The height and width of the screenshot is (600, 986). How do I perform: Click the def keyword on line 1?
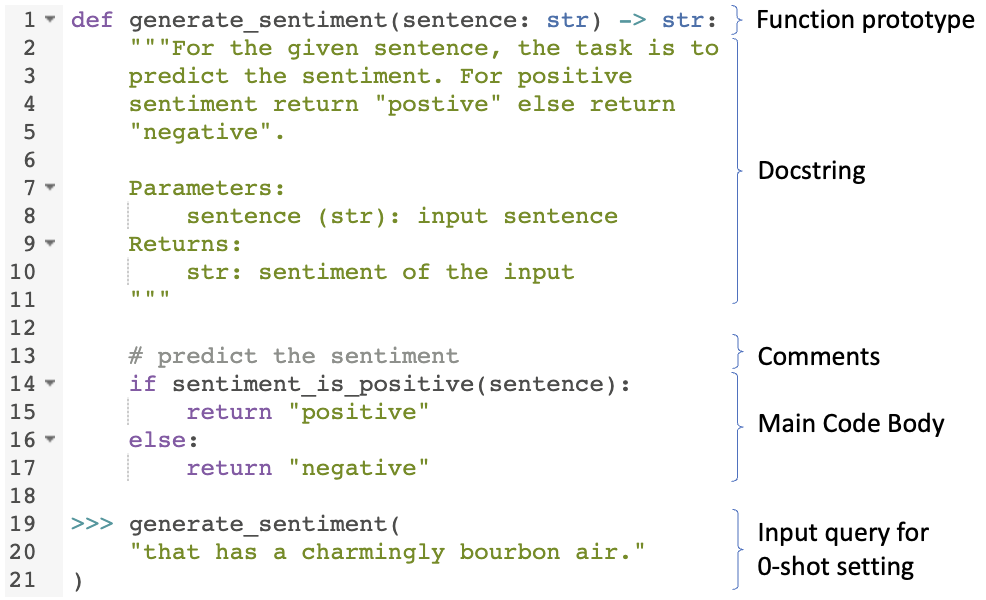[x=93, y=20]
